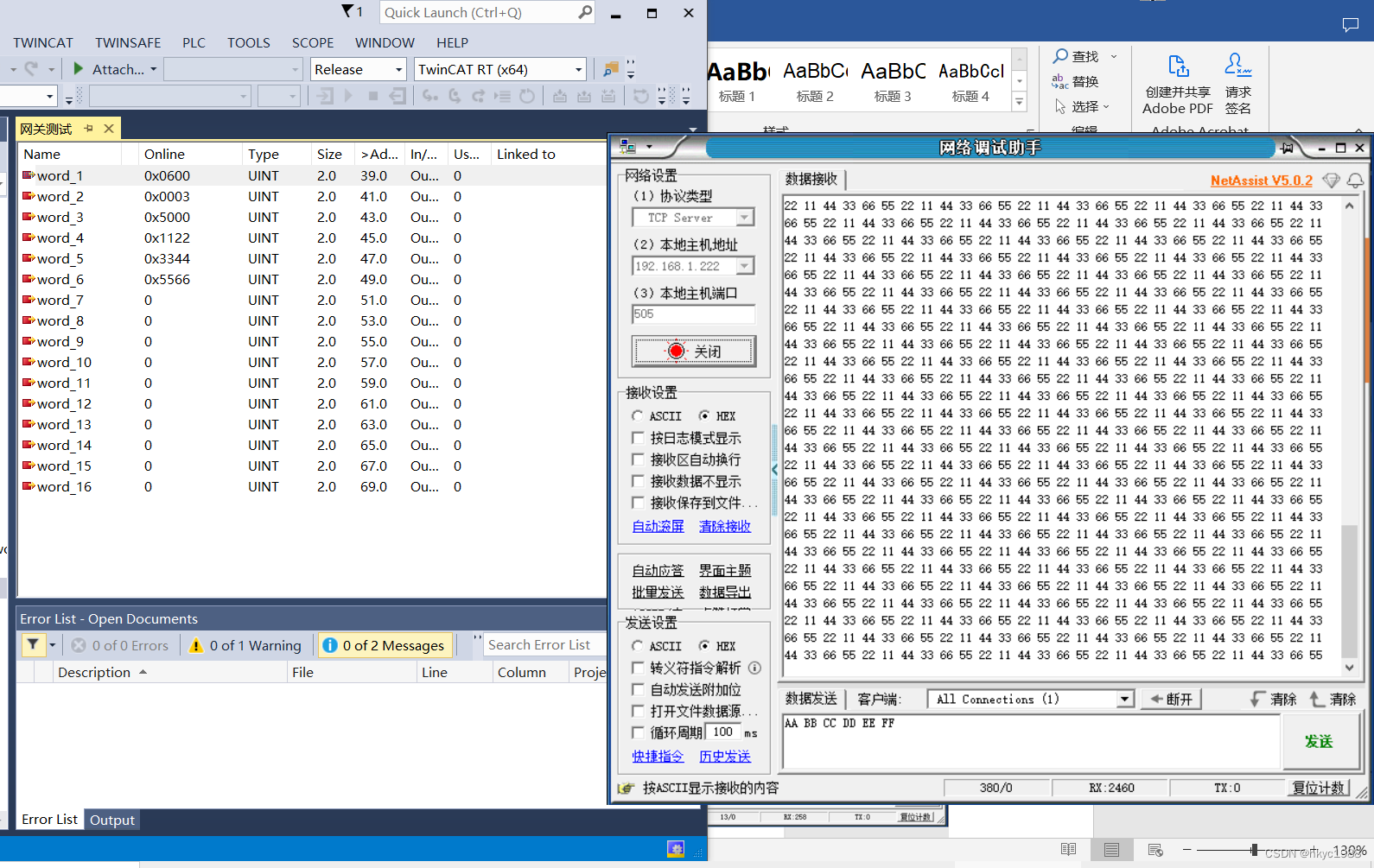The width and height of the screenshot is (1374, 868).
Task: Click the received data vertical scrollbar
Action: [x=1349, y=436]
